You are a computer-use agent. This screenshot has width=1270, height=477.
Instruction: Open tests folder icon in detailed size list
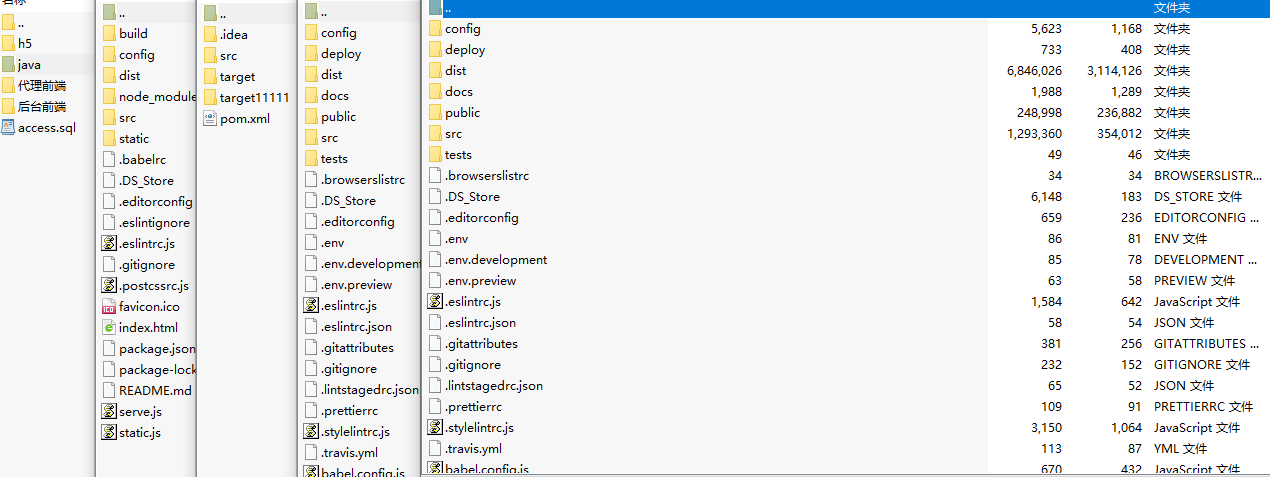(435, 155)
